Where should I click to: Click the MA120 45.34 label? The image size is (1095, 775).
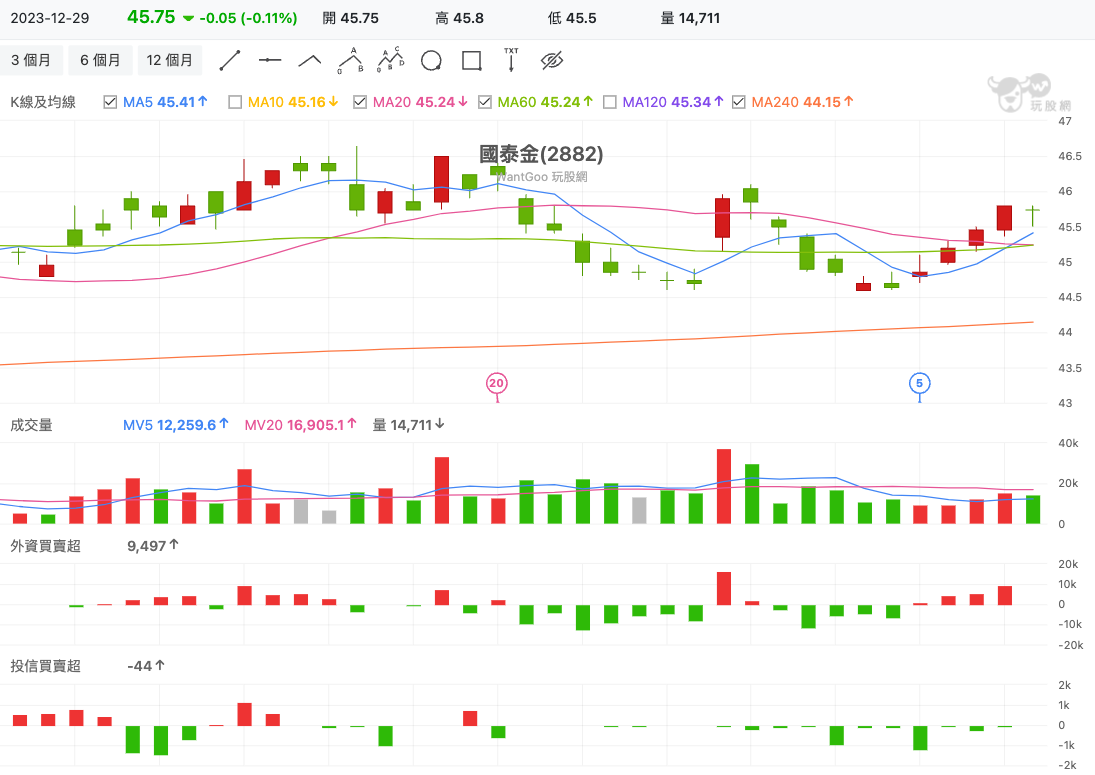[x=673, y=102]
